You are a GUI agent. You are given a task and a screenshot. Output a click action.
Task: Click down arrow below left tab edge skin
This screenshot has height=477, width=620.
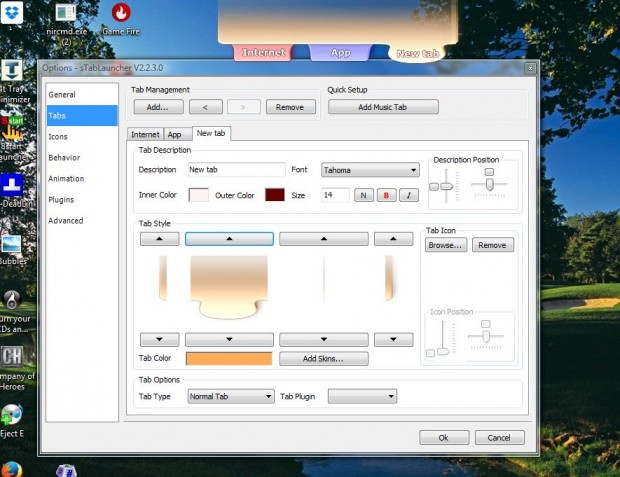click(160, 339)
